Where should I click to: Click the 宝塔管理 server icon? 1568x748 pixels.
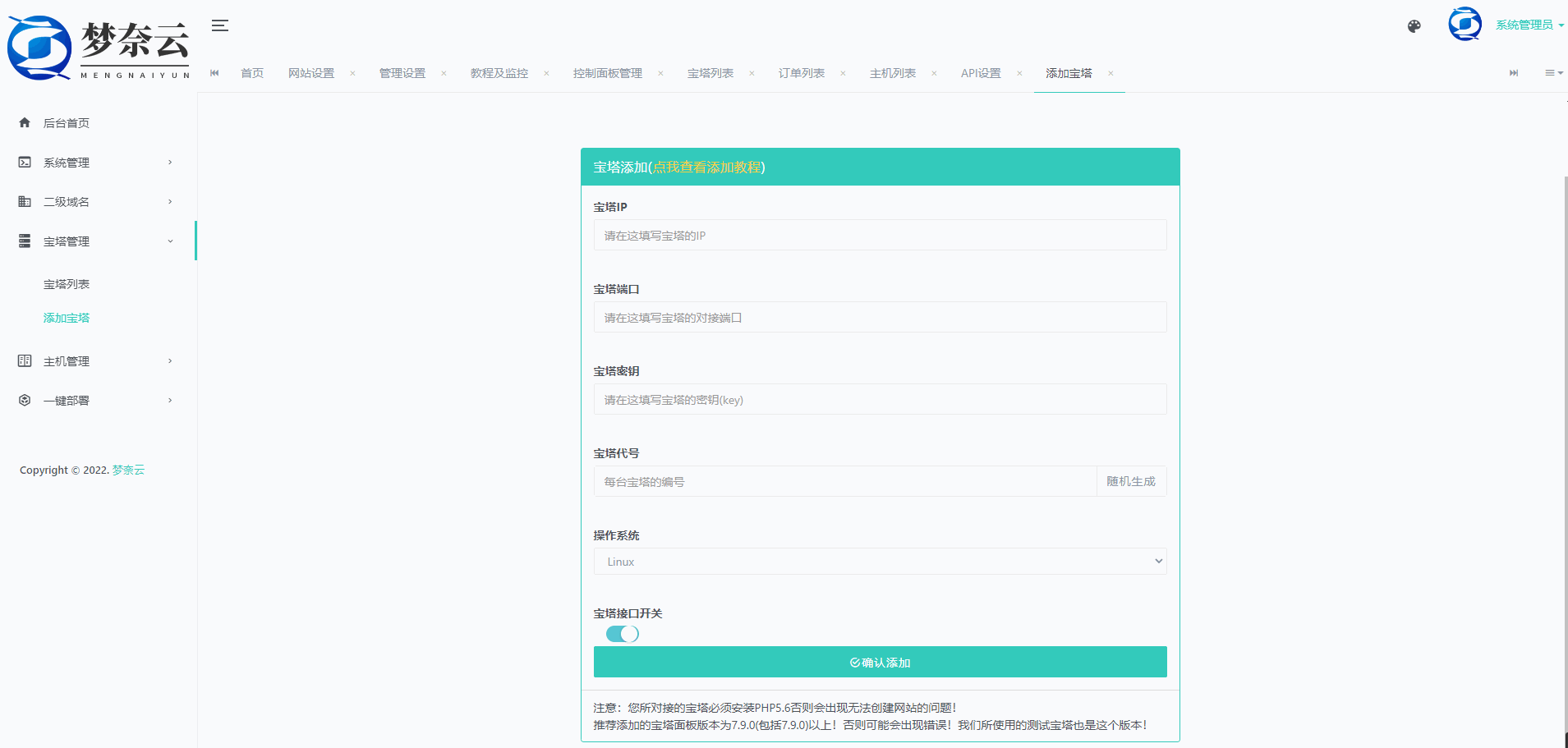click(x=25, y=241)
